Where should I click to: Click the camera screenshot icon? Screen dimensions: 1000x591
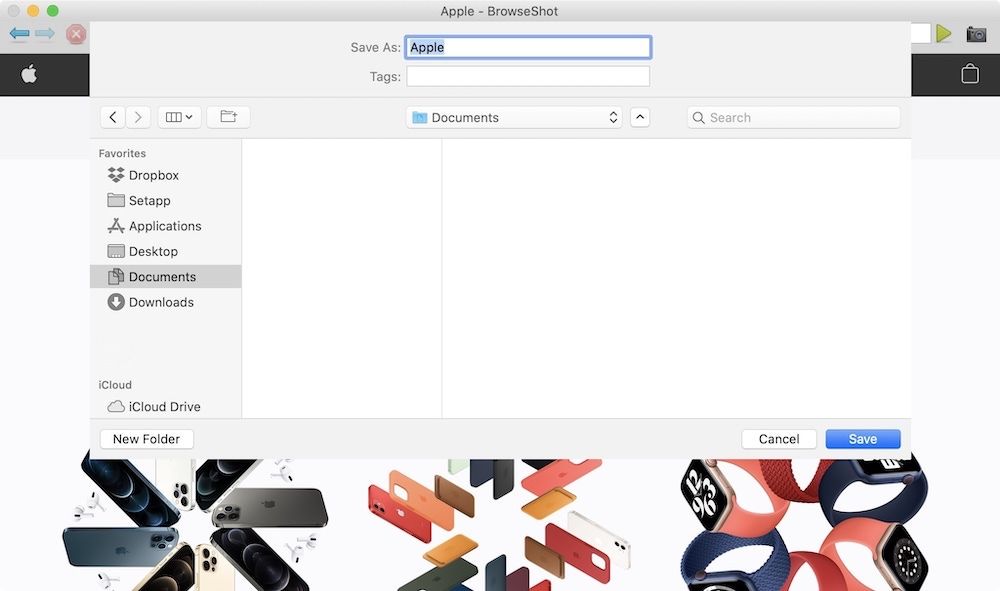click(x=976, y=34)
